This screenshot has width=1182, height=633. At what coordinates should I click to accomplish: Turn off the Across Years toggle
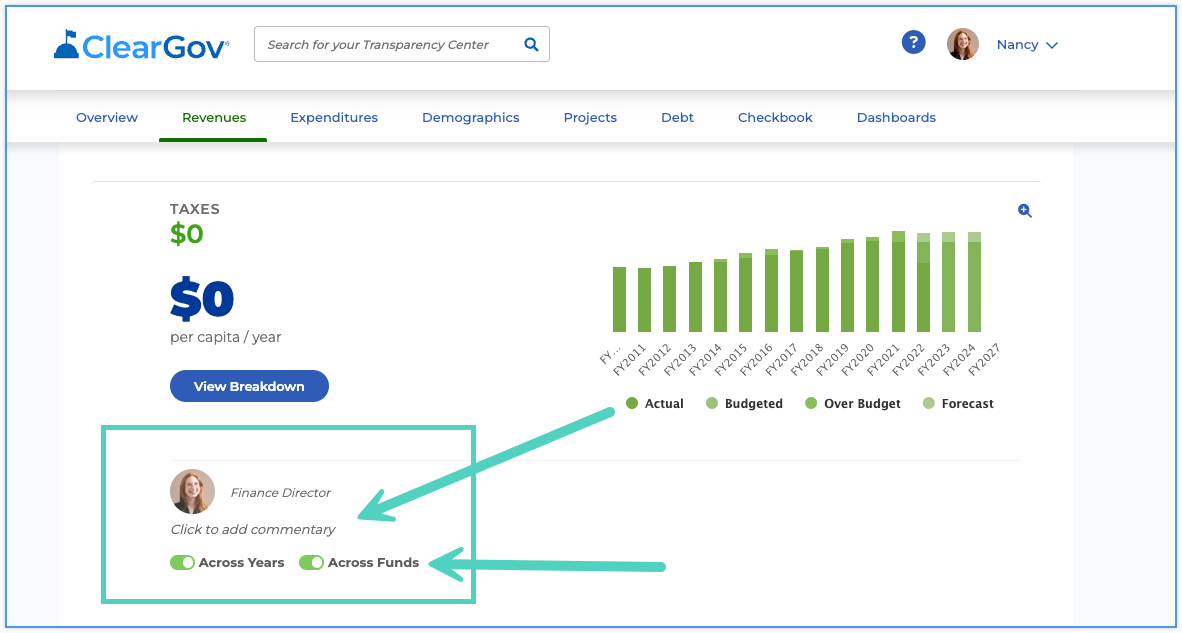coord(182,562)
